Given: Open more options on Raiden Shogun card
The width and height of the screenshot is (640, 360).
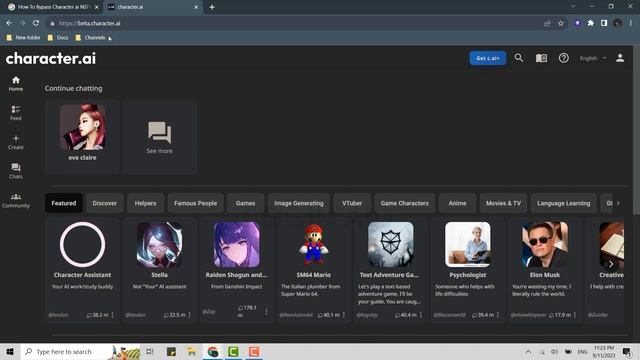Looking at the screenshot, I should pos(267,311).
